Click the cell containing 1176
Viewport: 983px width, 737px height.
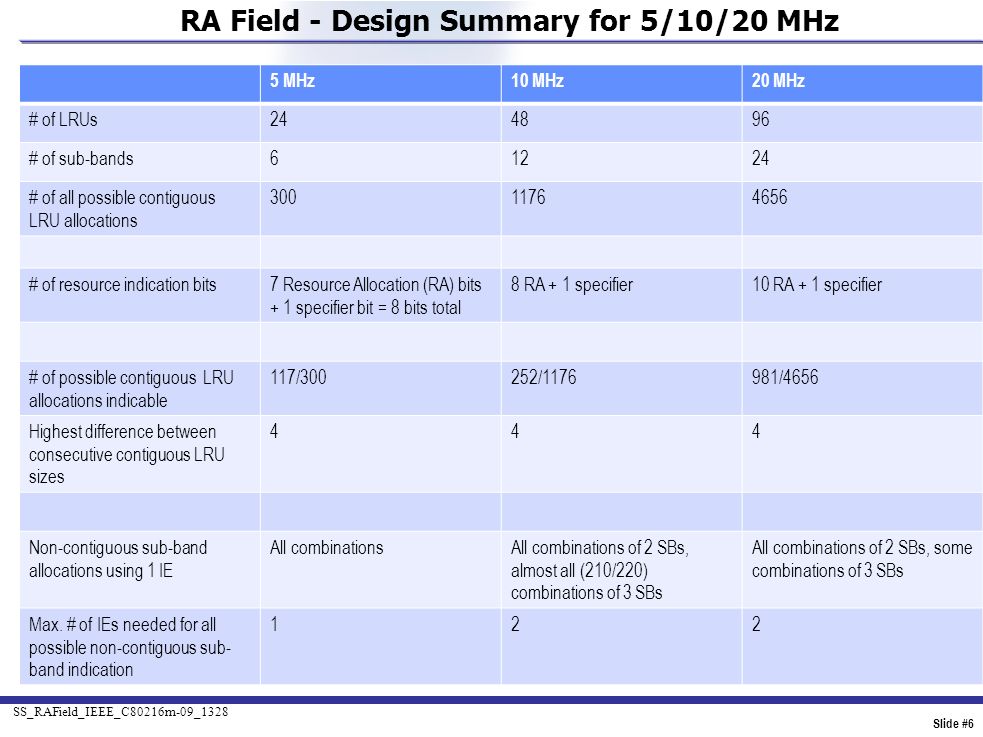point(621,209)
